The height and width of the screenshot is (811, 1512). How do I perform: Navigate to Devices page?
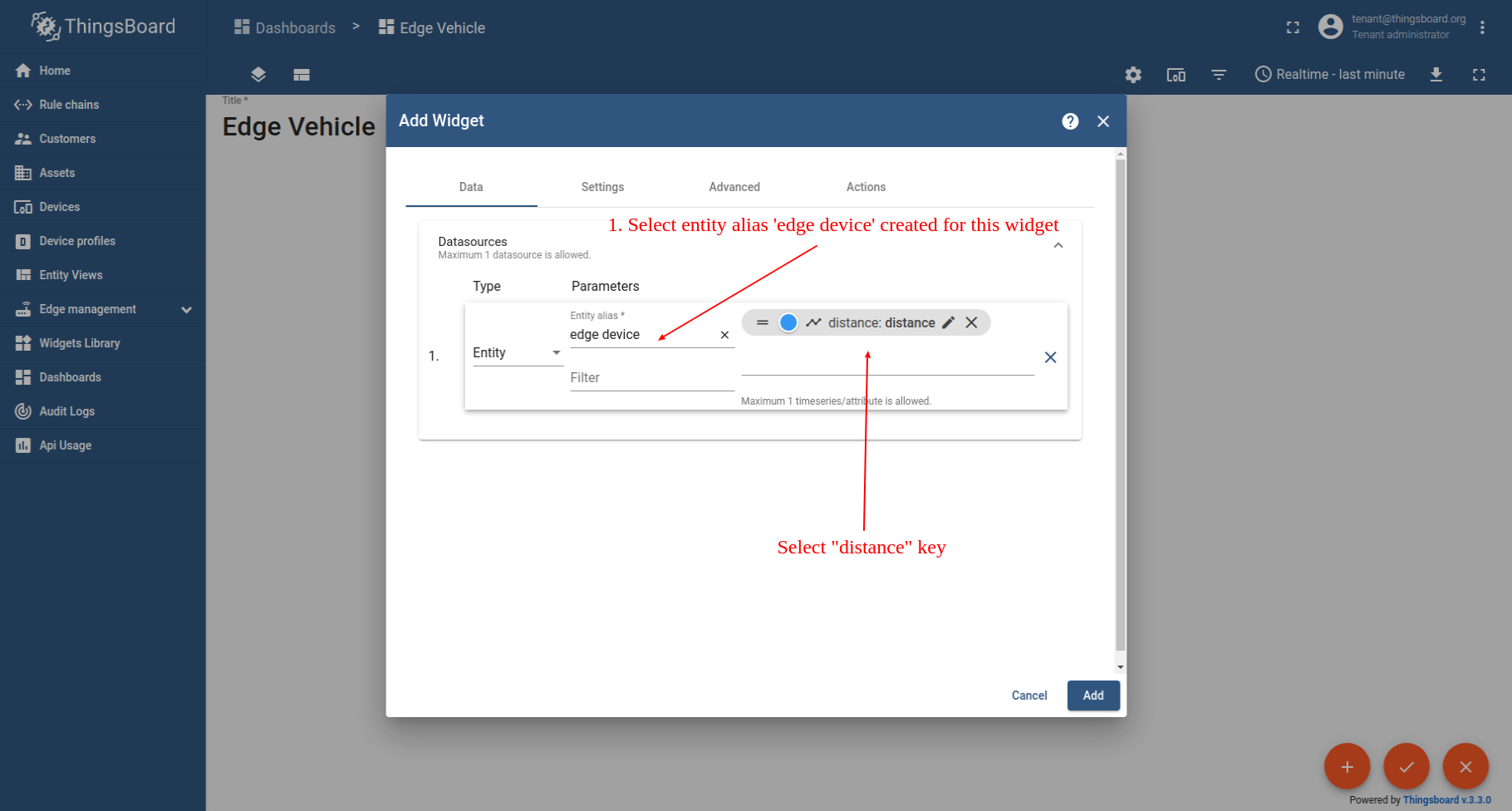(x=103, y=207)
